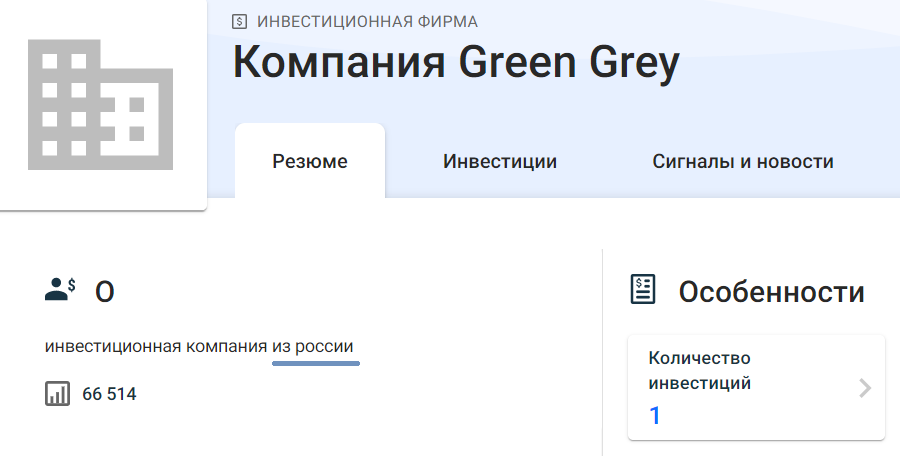Viewport: 900px width, 456px height.
Task: Click the blue investment count number 1
Action: coord(655,415)
